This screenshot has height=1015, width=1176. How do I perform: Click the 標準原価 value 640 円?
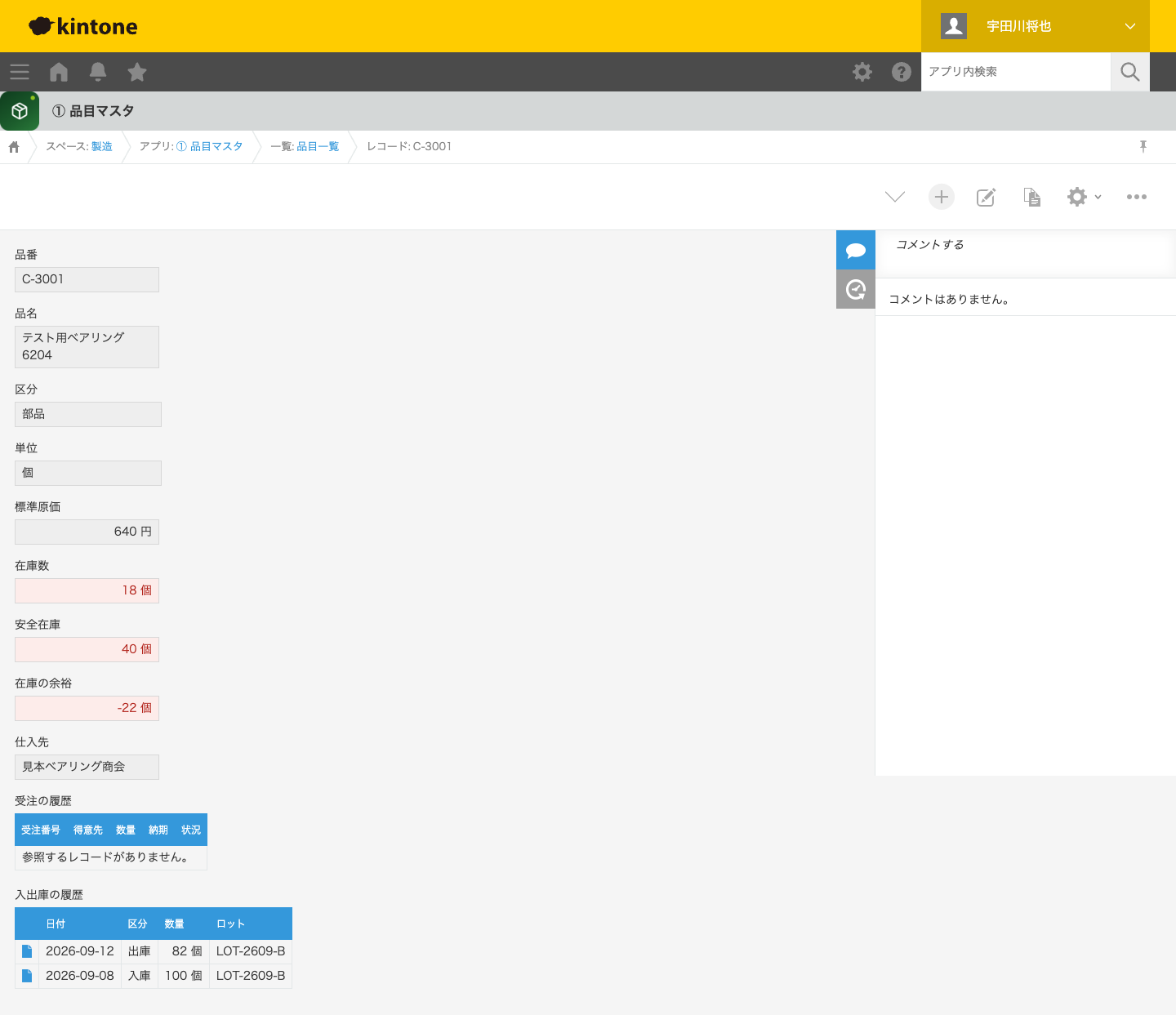point(87,532)
